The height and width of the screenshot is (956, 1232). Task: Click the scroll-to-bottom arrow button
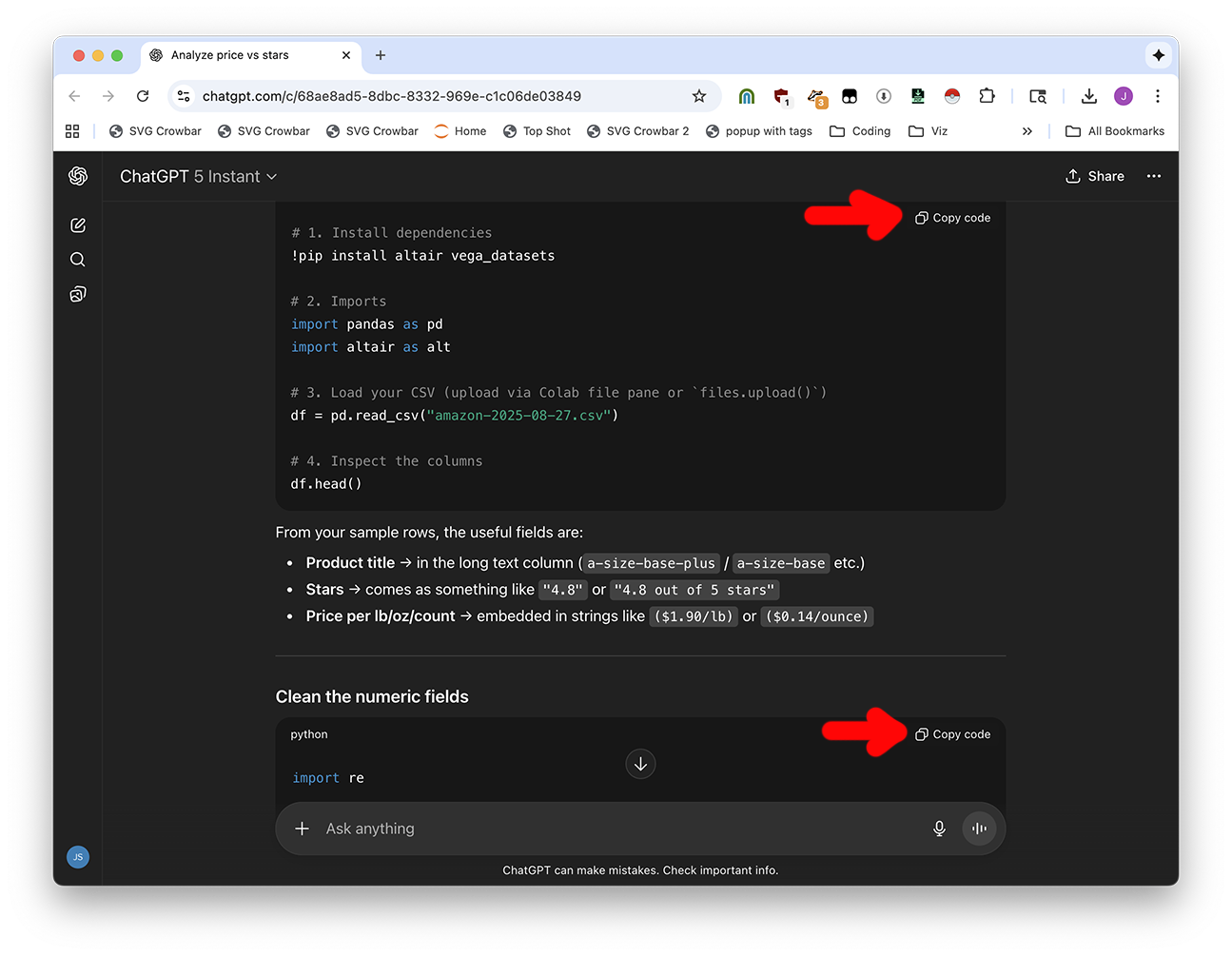coord(640,764)
